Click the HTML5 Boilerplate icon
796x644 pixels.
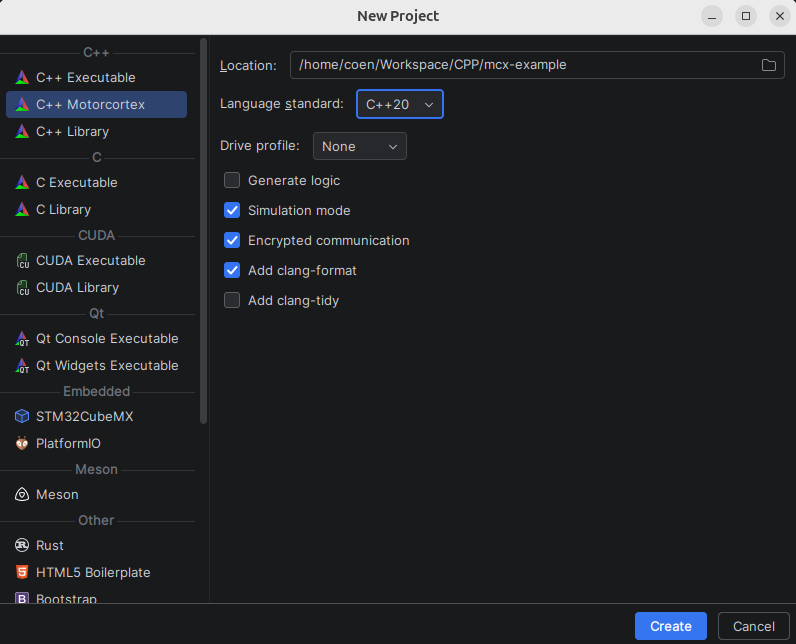pyautogui.click(x=22, y=573)
